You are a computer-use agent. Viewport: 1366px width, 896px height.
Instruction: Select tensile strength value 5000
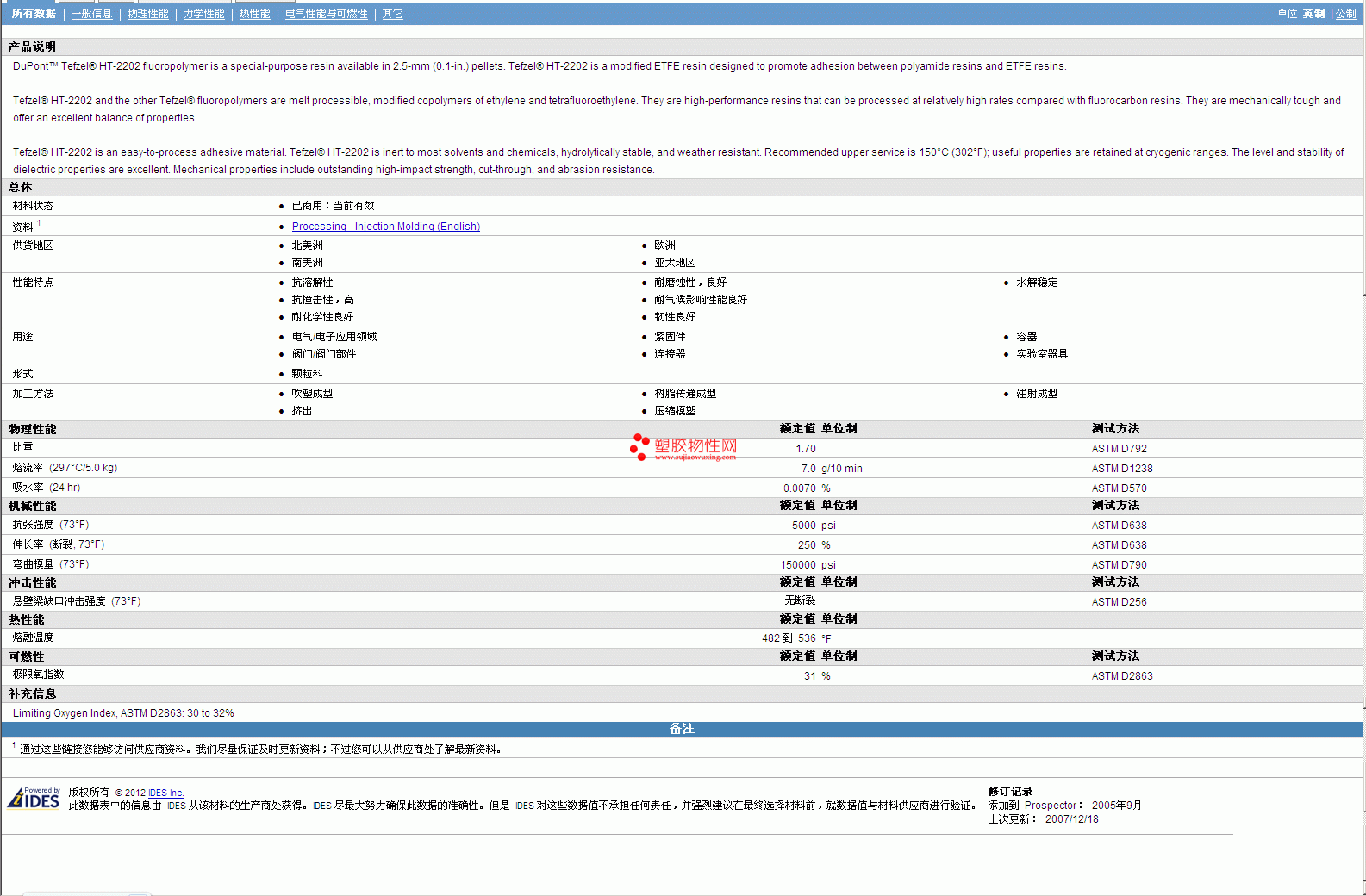(803, 526)
